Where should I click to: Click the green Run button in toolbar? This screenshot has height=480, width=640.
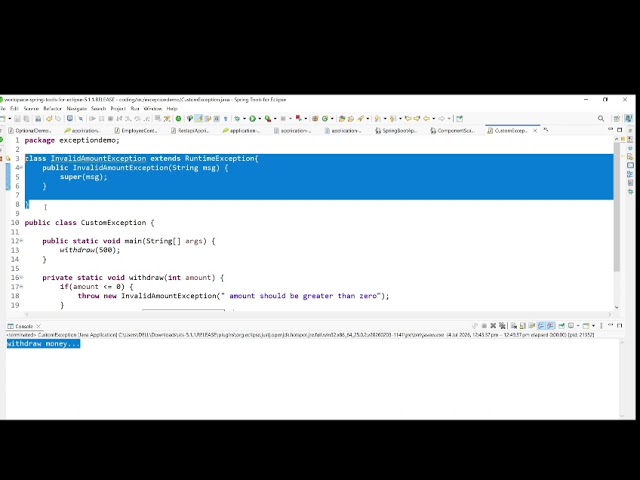[252, 119]
